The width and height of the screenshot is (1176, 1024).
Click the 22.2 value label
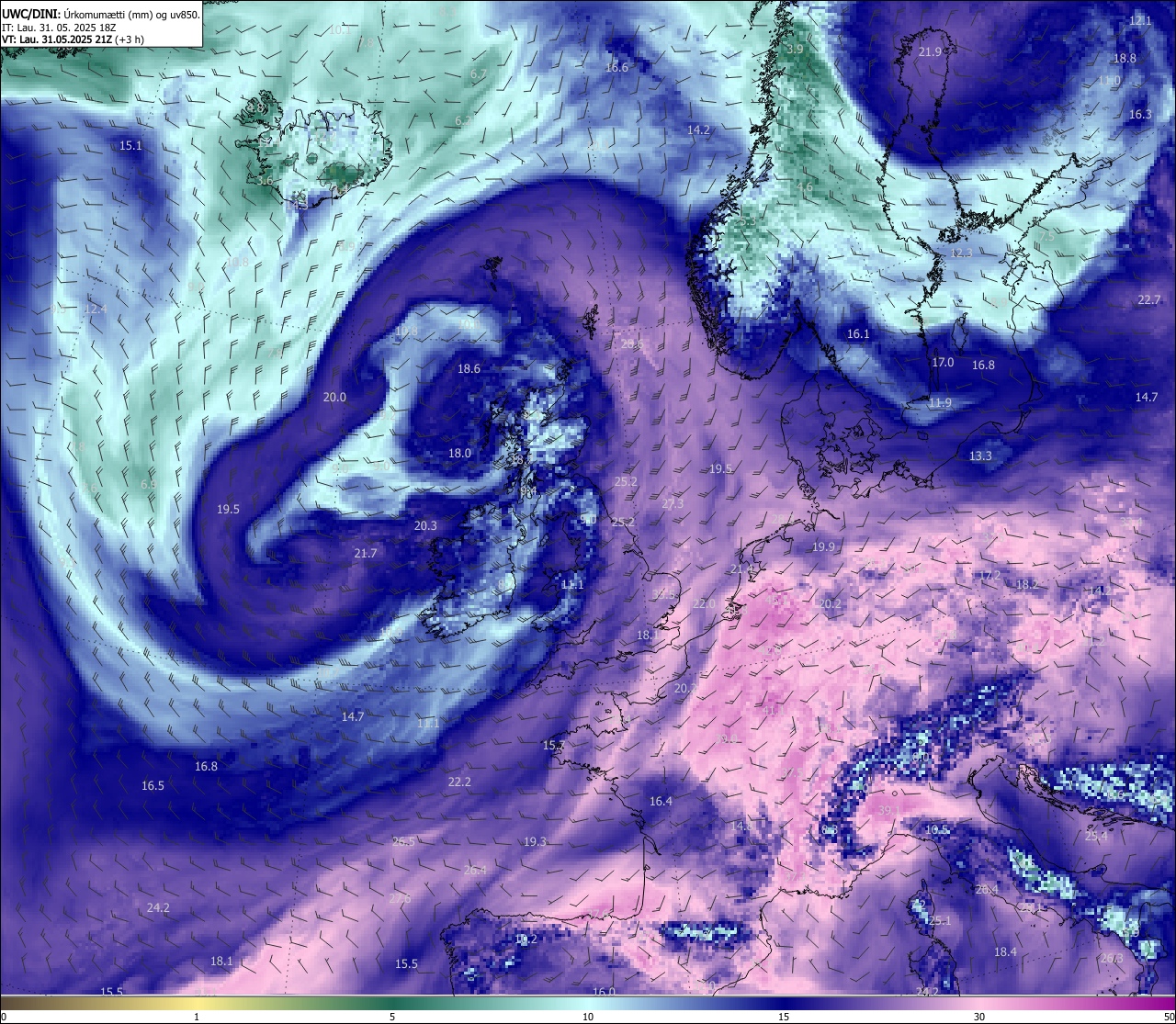click(x=459, y=782)
